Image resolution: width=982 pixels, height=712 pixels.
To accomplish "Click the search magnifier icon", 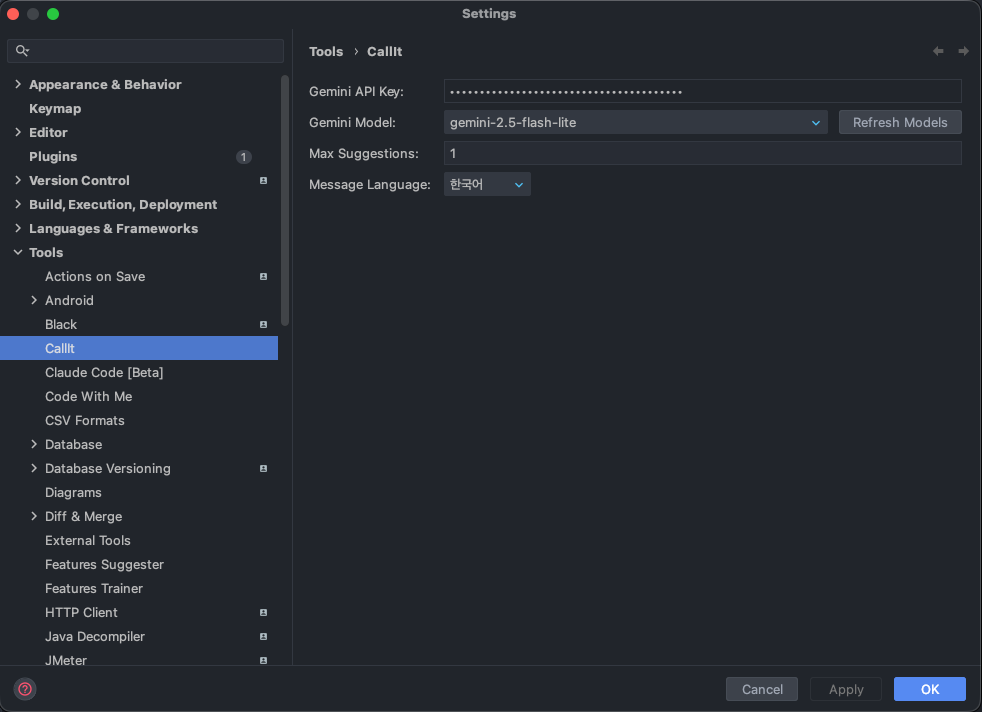I will 22,51.
